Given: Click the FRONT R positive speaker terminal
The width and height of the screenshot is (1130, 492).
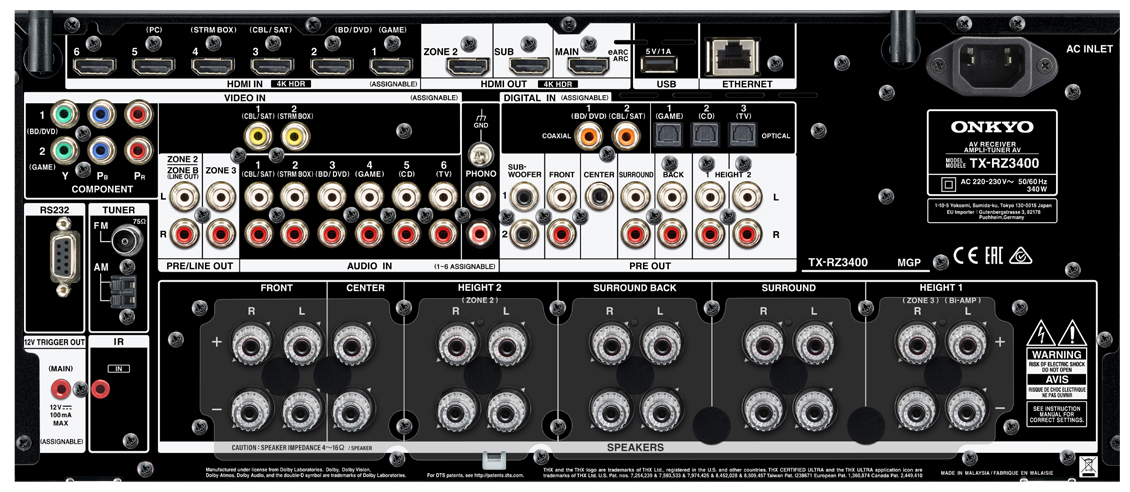Looking at the screenshot, I should tap(250, 344).
